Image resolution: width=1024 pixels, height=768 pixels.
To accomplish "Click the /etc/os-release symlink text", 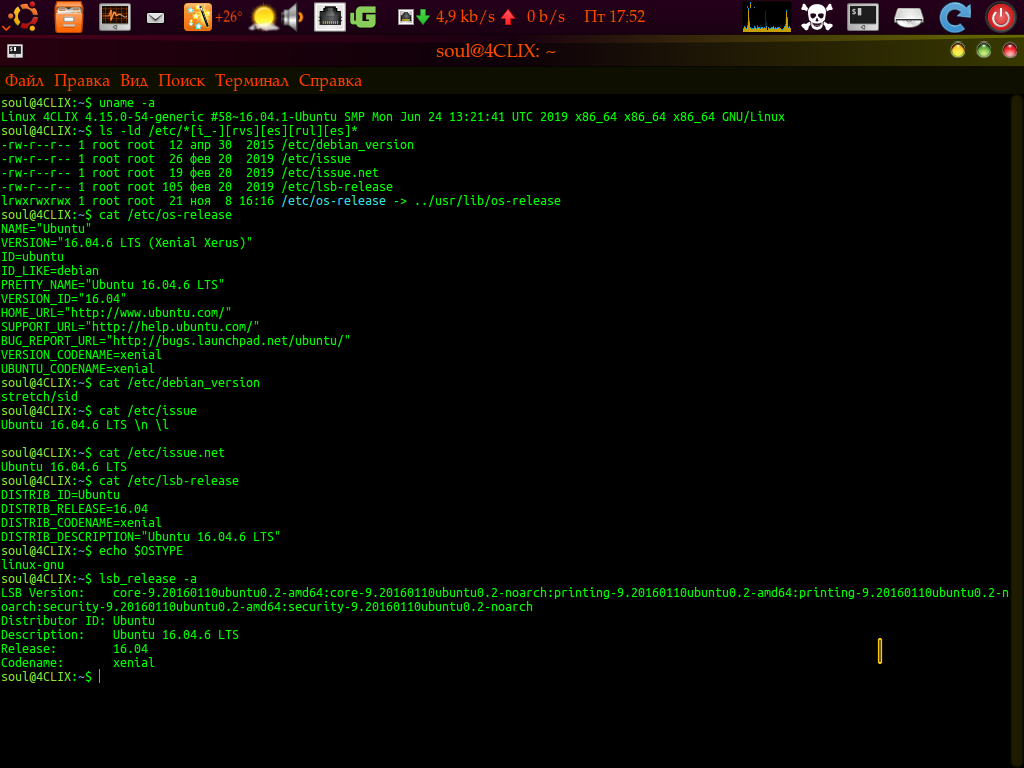I will point(333,201).
